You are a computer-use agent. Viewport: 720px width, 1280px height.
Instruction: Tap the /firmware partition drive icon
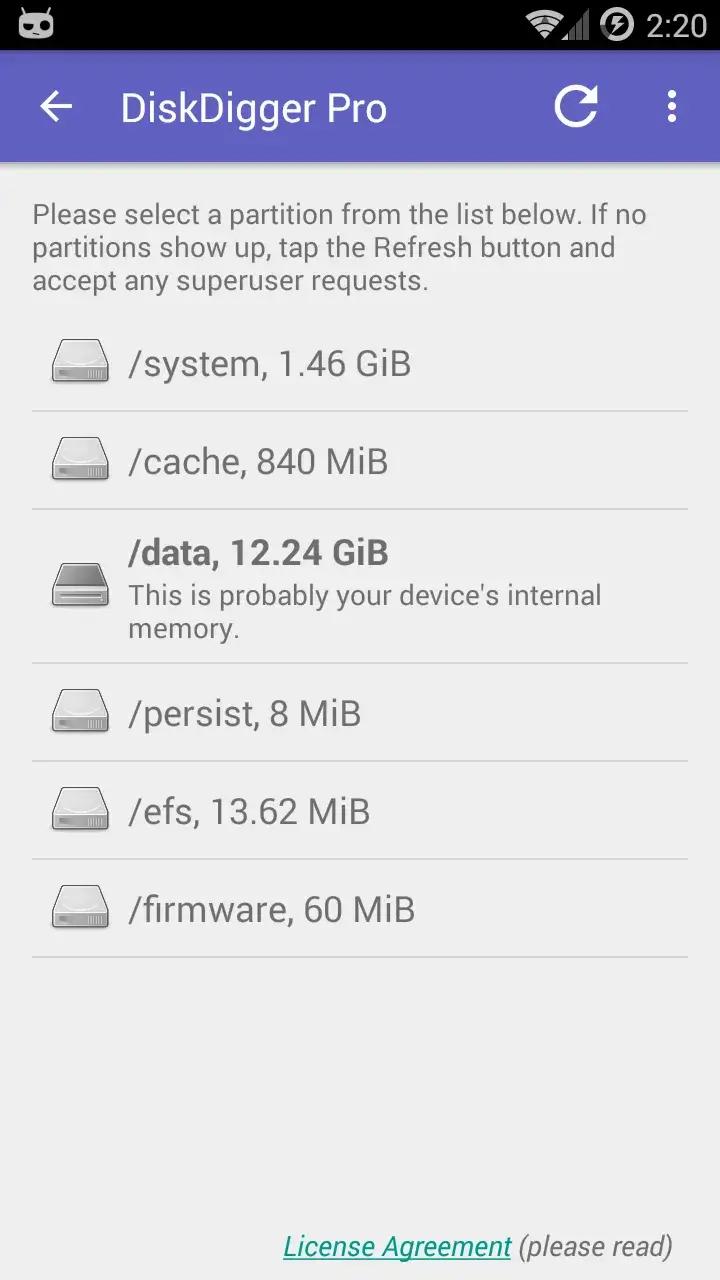80,908
